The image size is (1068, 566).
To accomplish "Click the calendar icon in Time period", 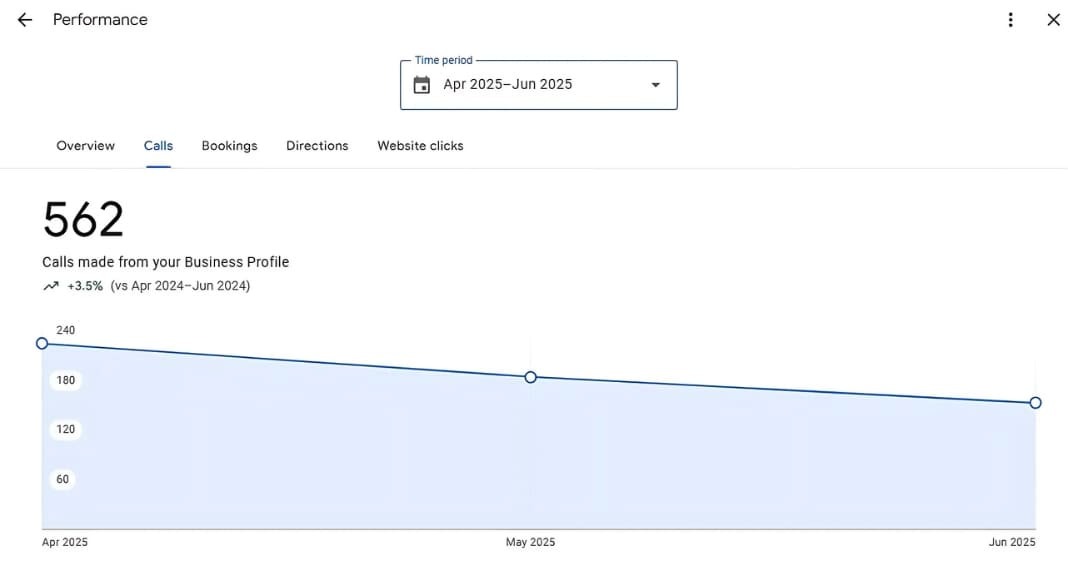I will pos(422,85).
